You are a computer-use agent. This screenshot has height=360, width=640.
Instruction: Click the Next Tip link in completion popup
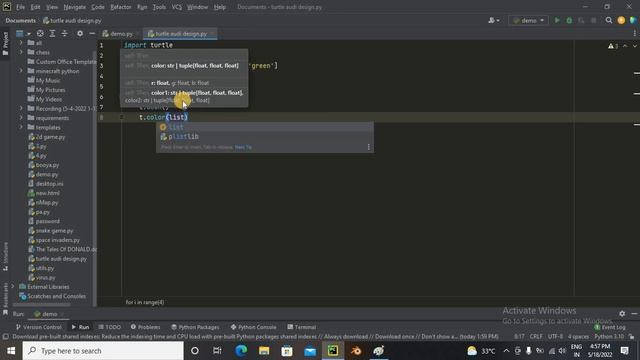coord(243,147)
